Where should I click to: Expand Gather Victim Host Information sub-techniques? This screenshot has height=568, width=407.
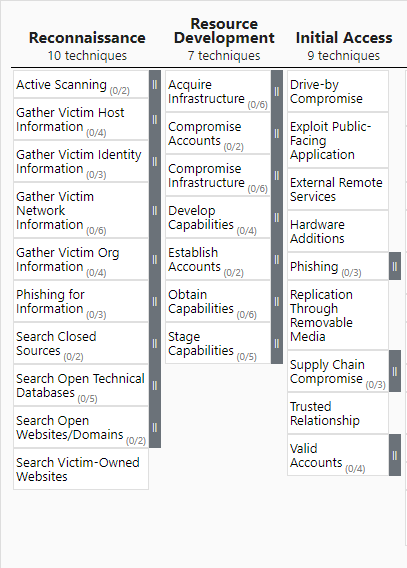point(155,119)
